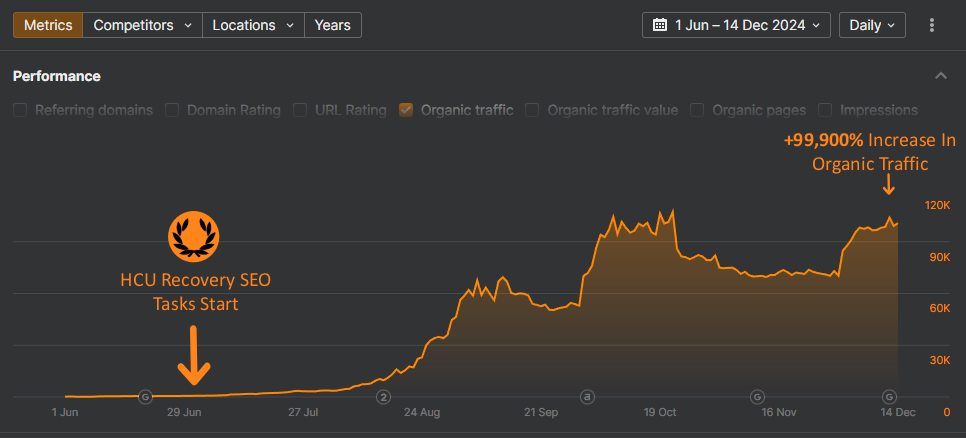Open the Competitors dropdown tab

point(142,25)
